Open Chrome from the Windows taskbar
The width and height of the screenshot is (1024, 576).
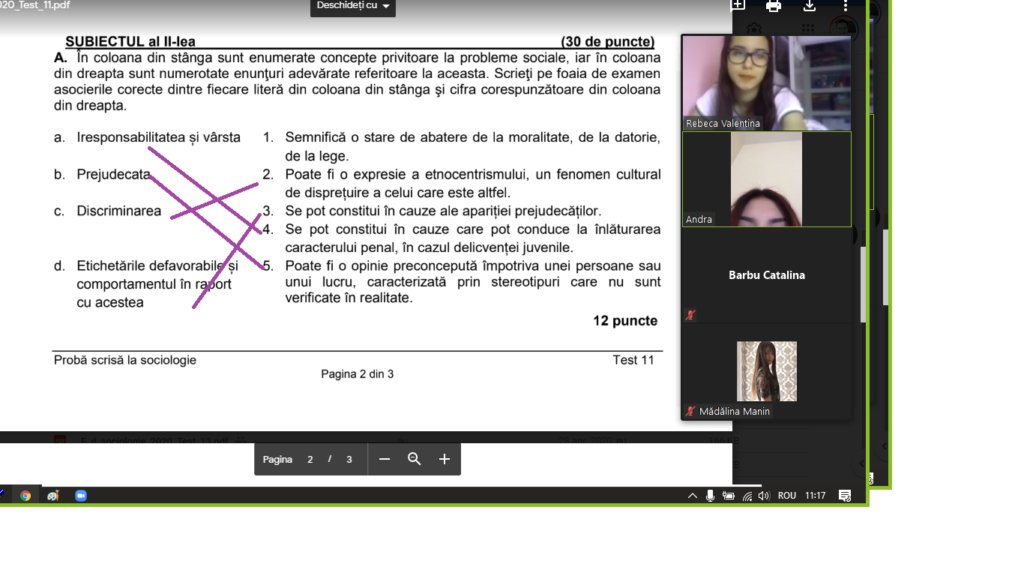pyautogui.click(x=25, y=495)
